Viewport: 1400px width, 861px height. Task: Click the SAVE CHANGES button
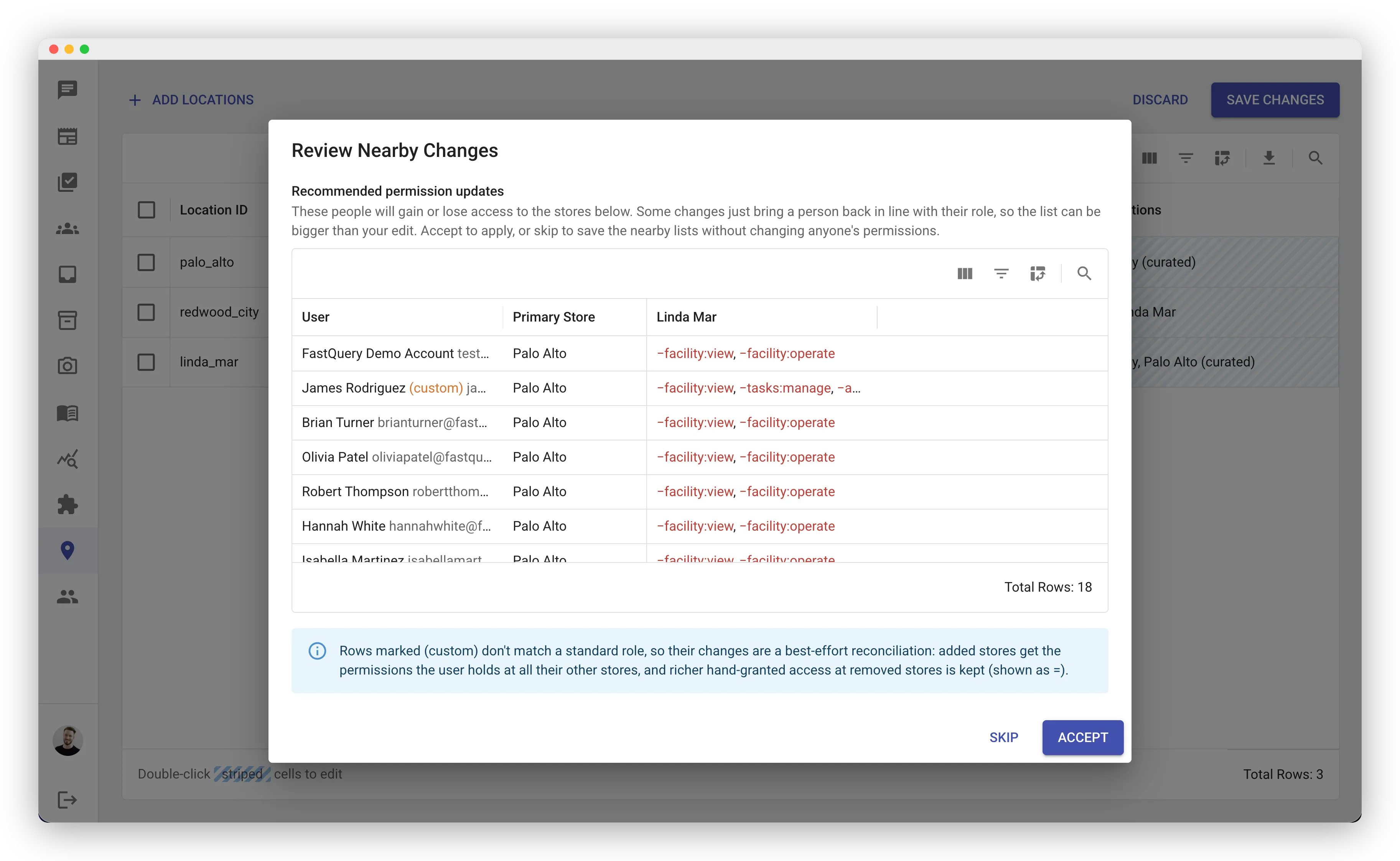[1275, 100]
